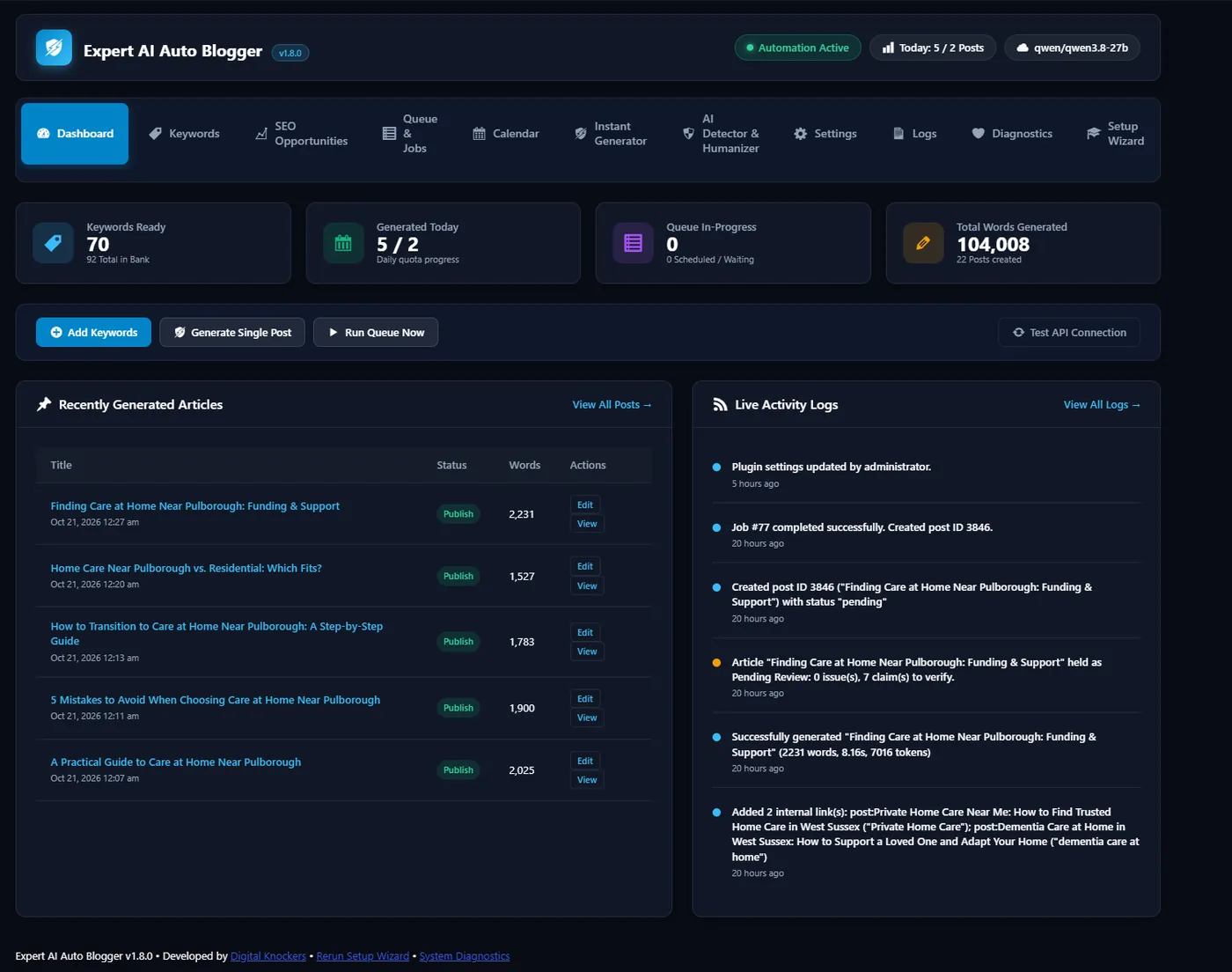Screen dimensions: 1232x972
Task: Click the plus icon in Add Keywords button
Action: pyautogui.click(x=56, y=332)
